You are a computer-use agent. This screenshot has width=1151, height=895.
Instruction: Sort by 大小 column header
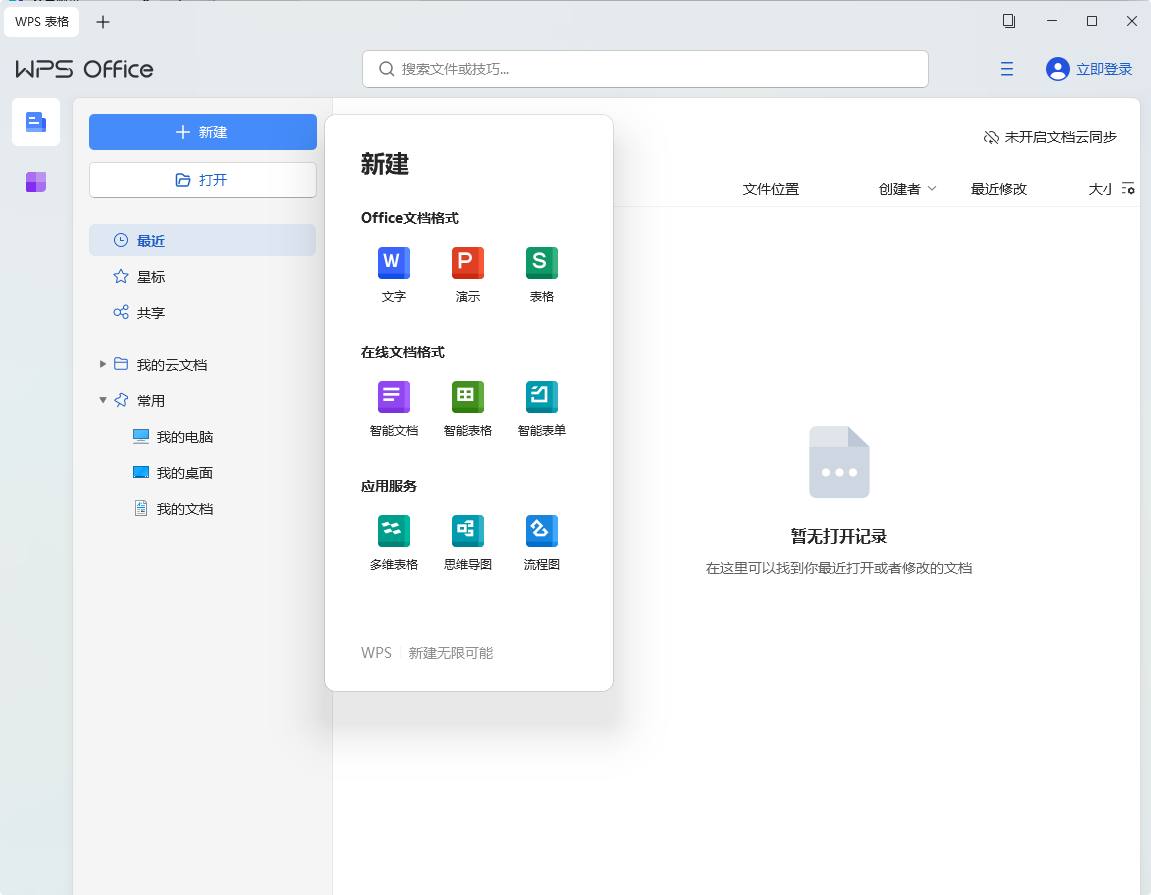[1100, 189]
